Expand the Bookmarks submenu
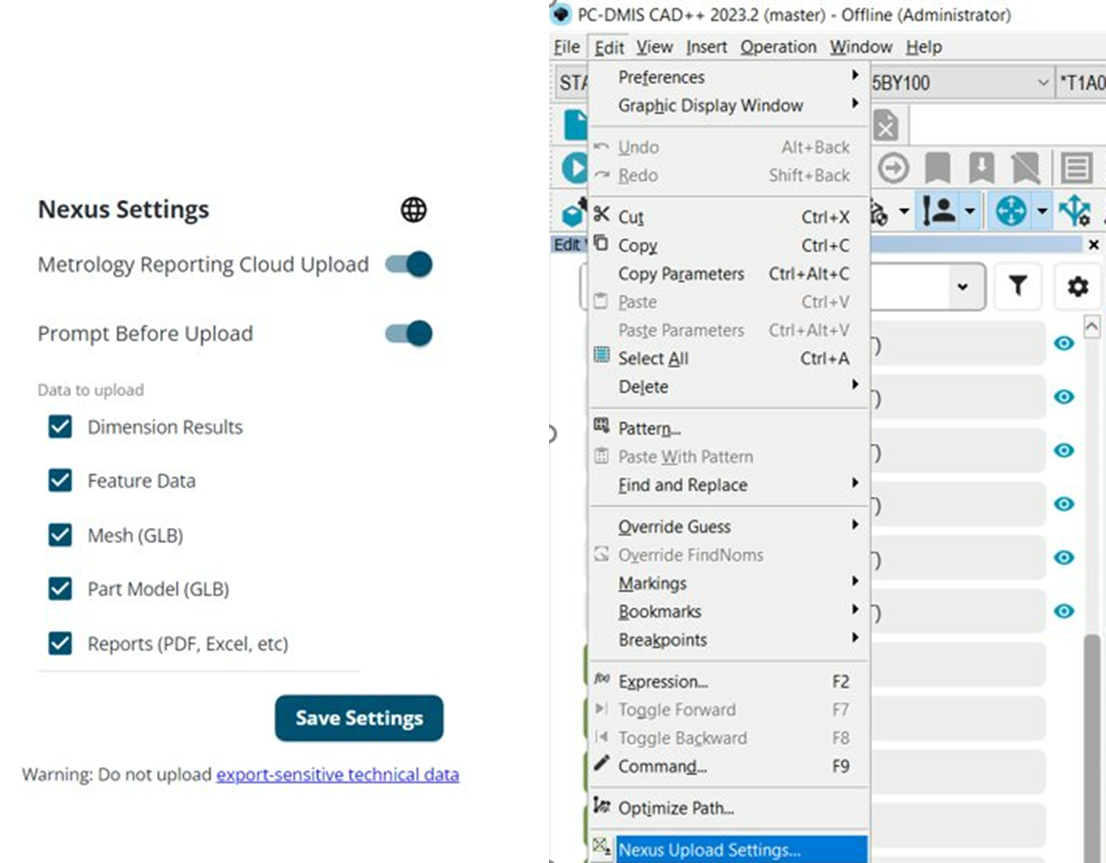This screenshot has height=863, width=1106. coord(728,611)
